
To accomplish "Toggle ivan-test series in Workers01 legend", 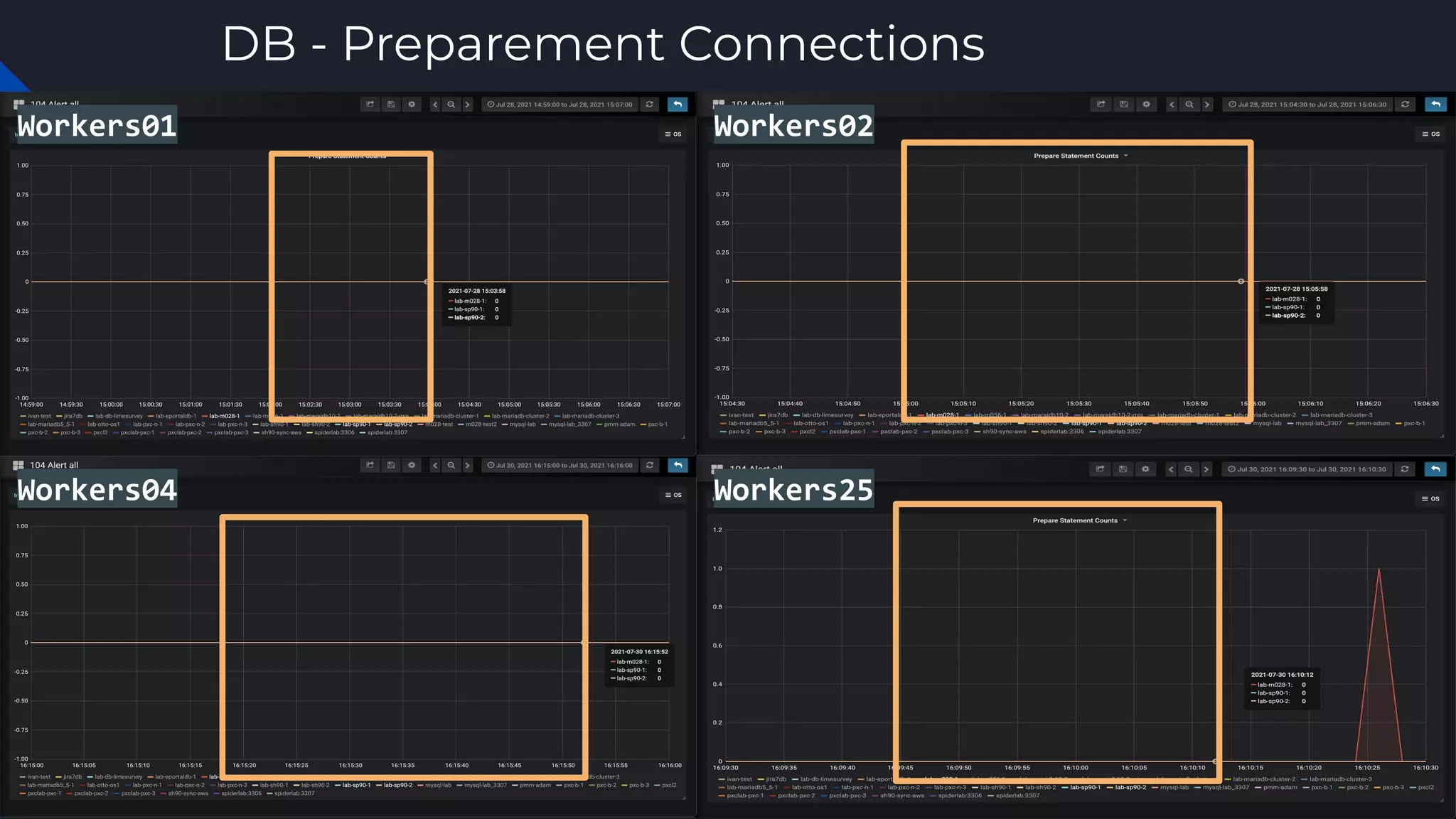I will click(x=36, y=416).
